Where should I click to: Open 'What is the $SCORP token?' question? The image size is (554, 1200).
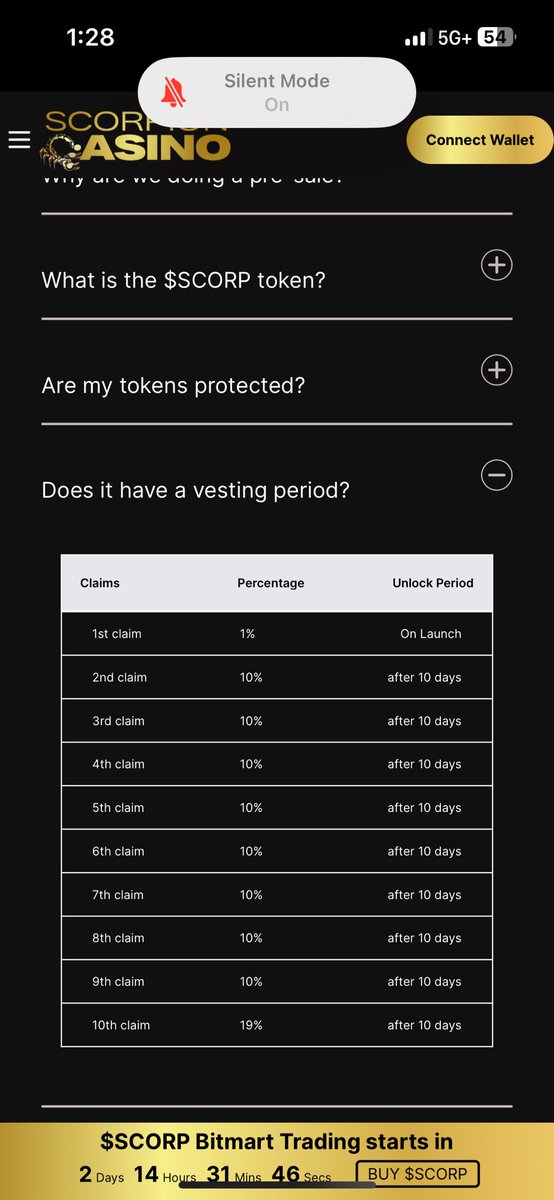184,280
